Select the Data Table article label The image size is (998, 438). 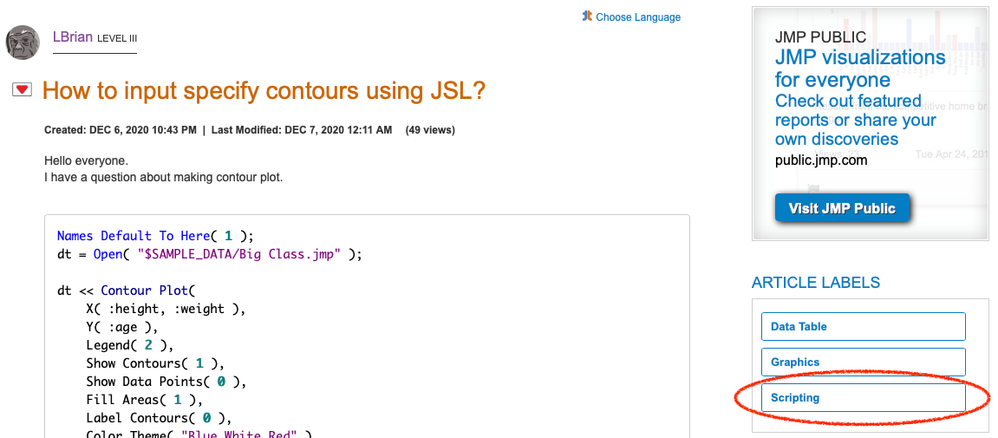[863, 327]
